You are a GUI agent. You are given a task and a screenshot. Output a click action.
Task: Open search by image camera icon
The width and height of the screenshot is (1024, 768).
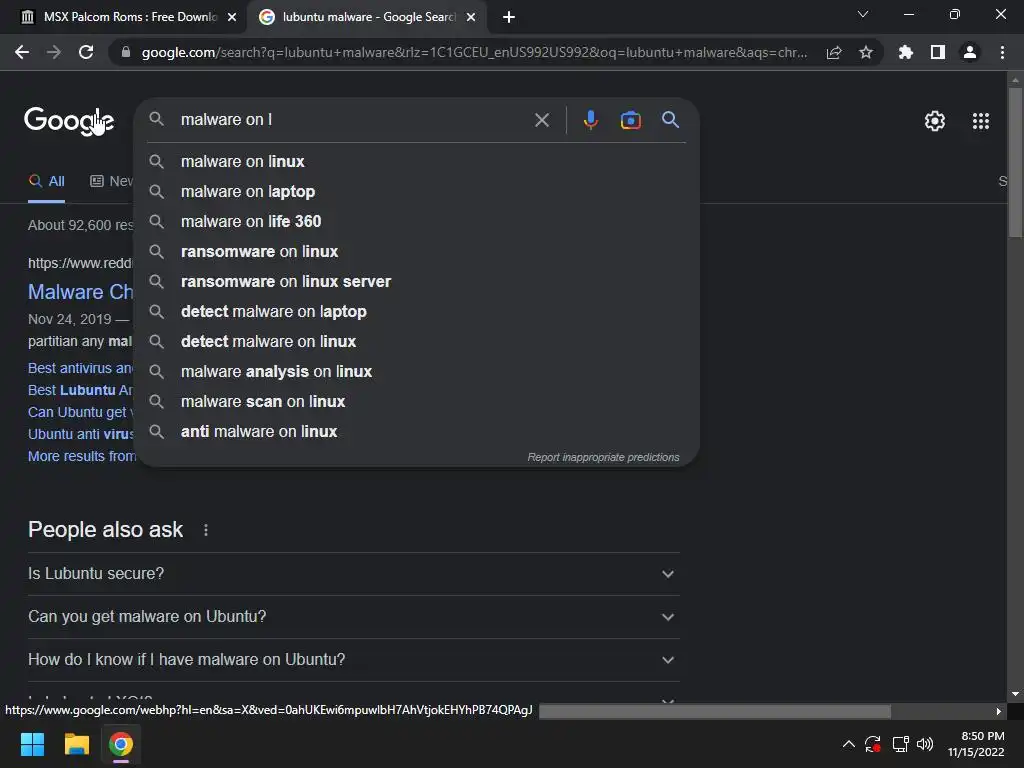630,120
